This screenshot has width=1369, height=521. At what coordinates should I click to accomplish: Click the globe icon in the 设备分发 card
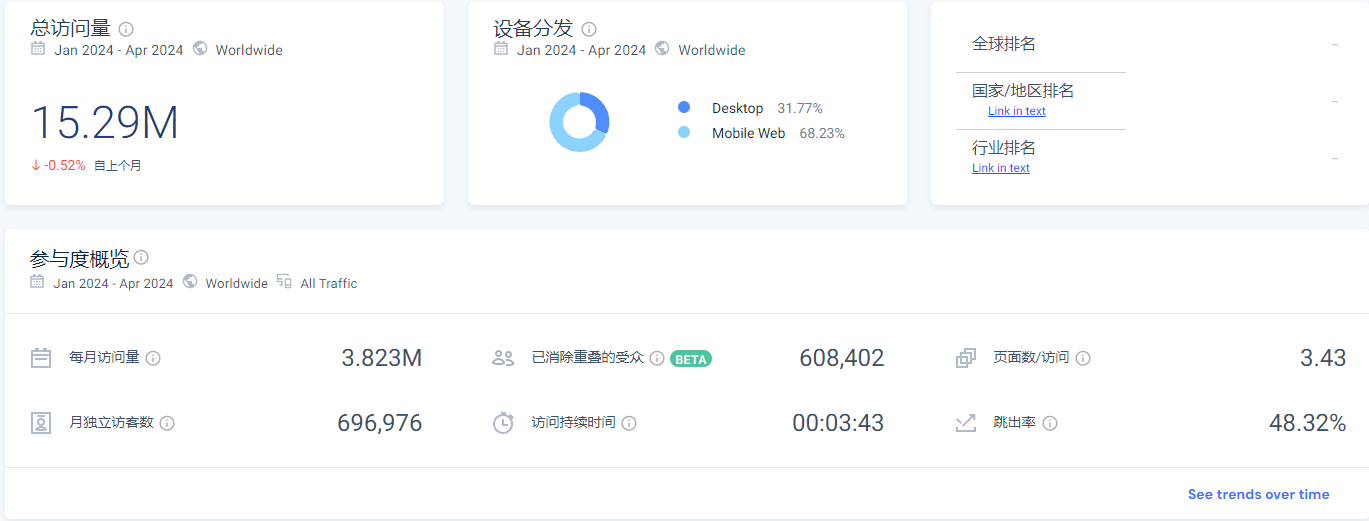662,48
